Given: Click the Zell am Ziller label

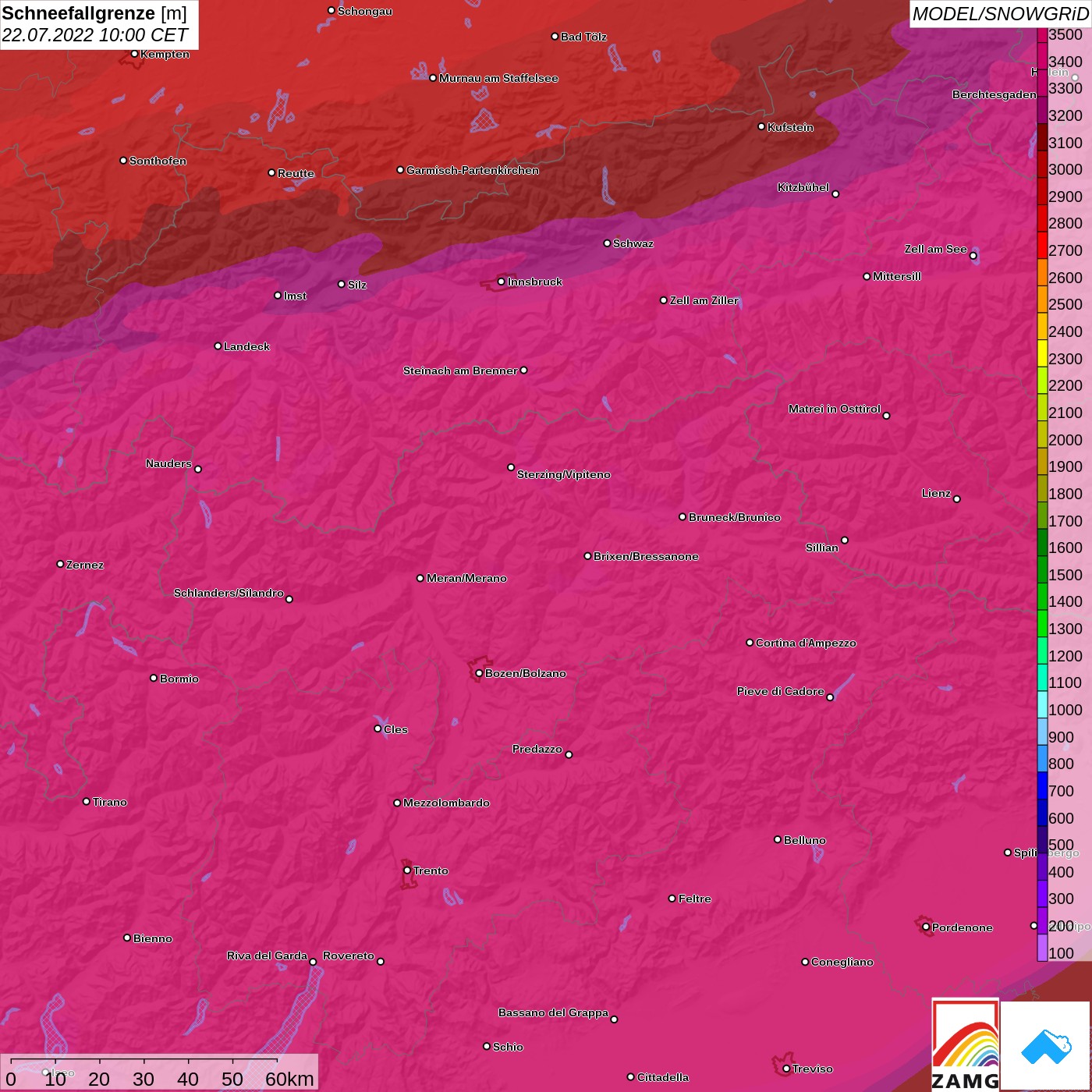Looking at the screenshot, I should (x=704, y=300).
